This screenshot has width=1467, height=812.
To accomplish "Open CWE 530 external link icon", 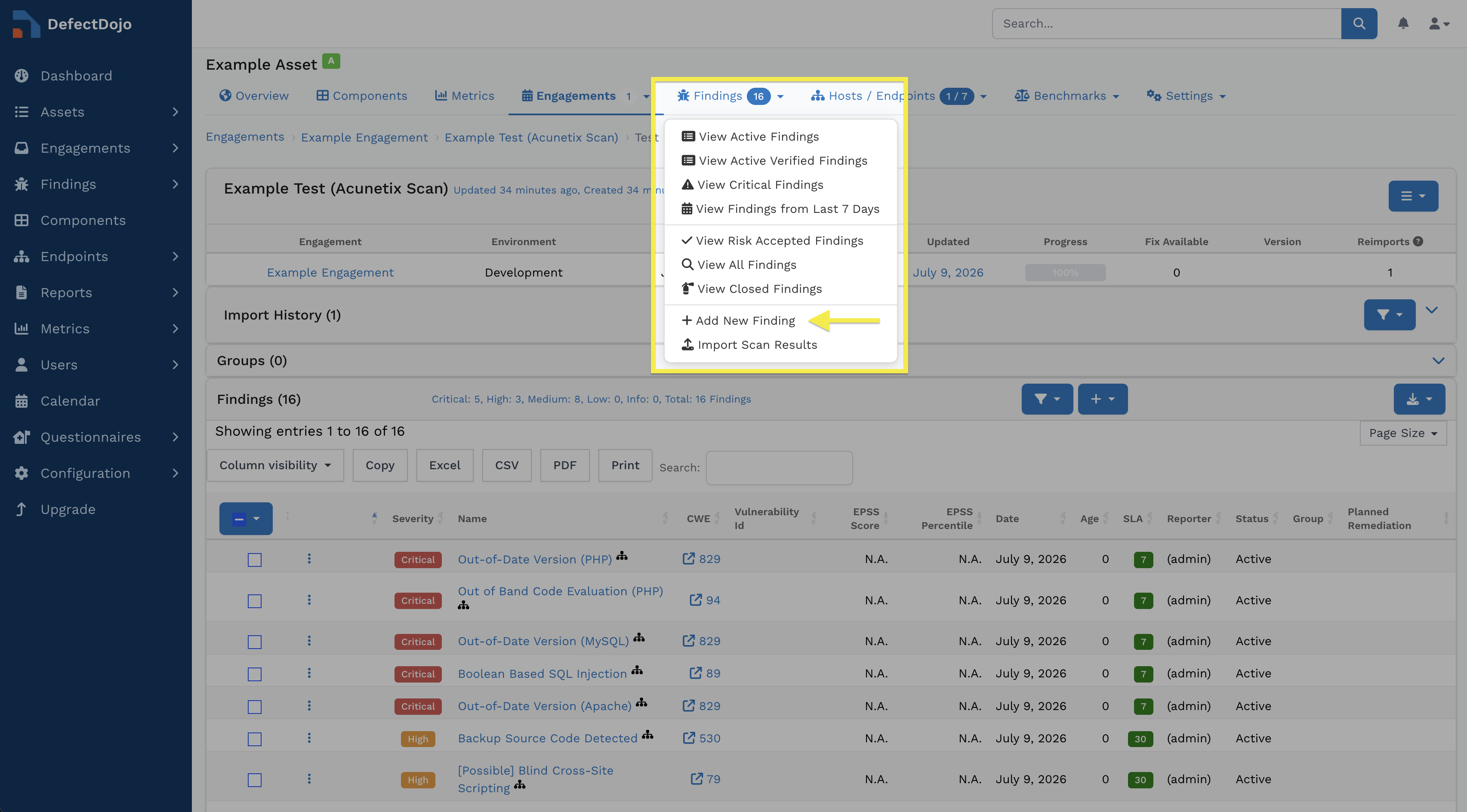I will point(688,738).
